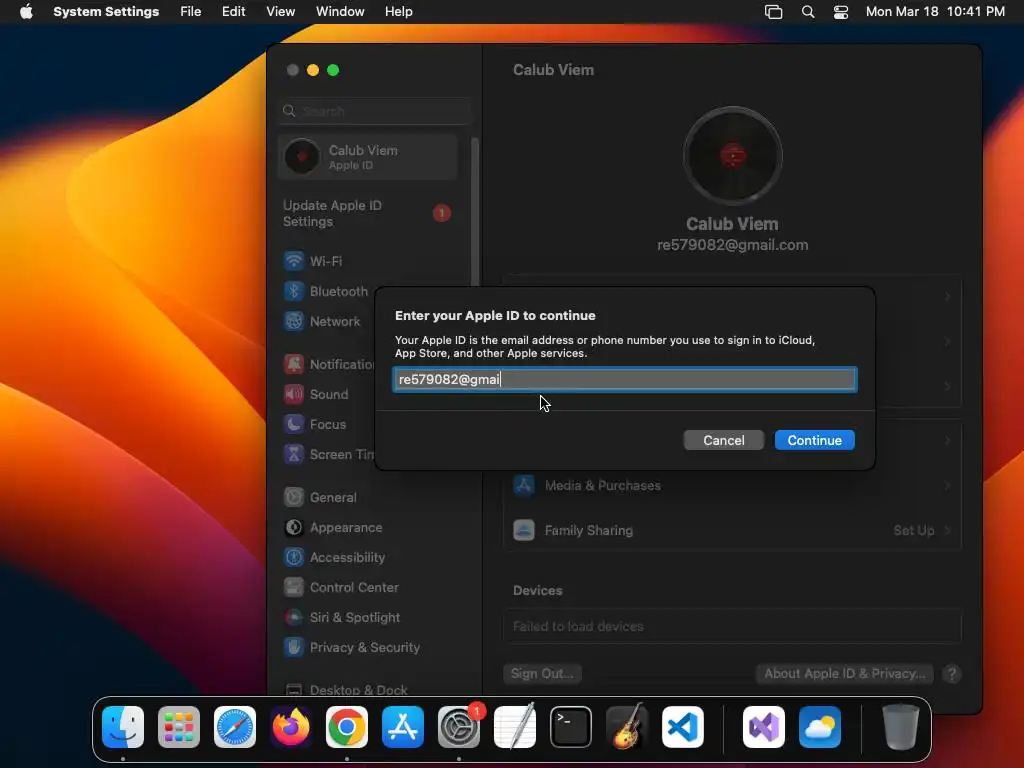Open the Siri & Spotlight icon
Image resolution: width=1024 pixels, height=768 pixels.
pyautogui.click(x=294, y=618)
